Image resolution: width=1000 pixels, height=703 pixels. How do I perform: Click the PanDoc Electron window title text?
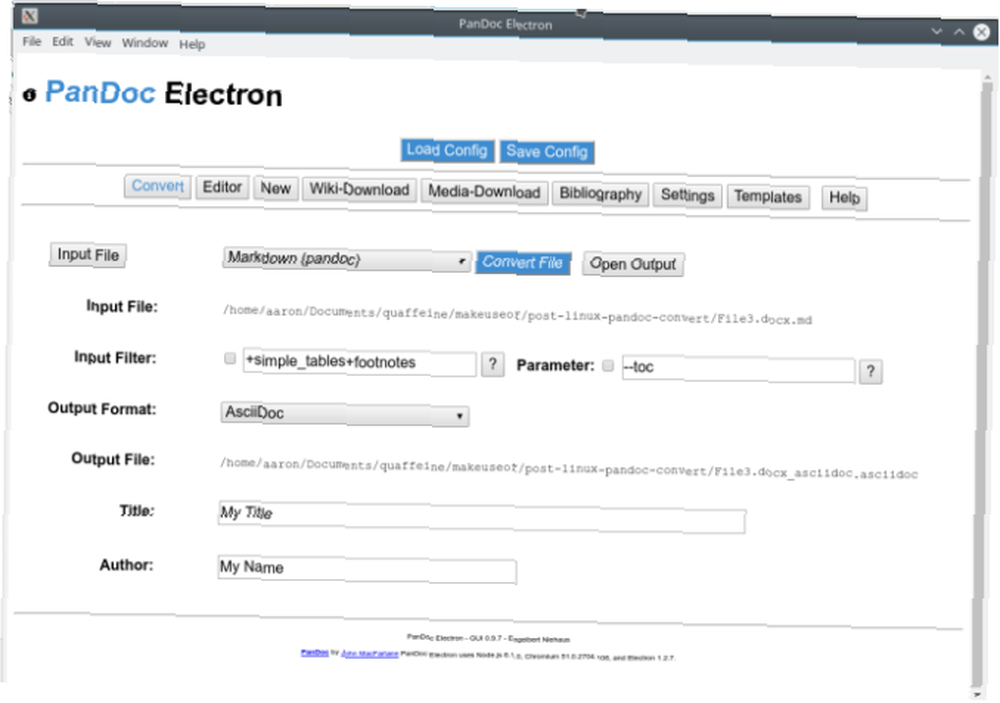[x=506, y=24]
